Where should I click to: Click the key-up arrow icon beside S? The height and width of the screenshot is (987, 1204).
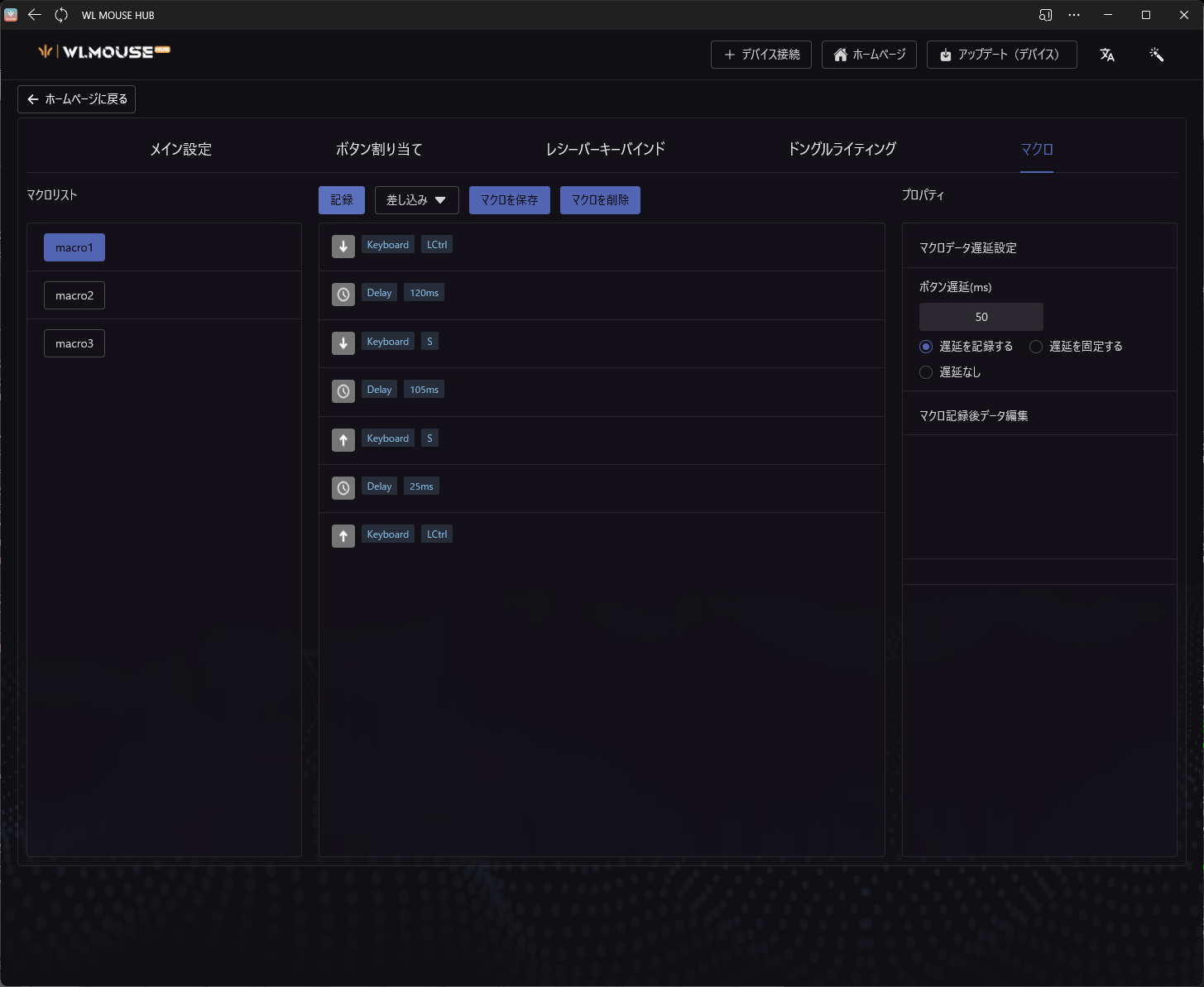pyautogui.click(x=343, y=440)
